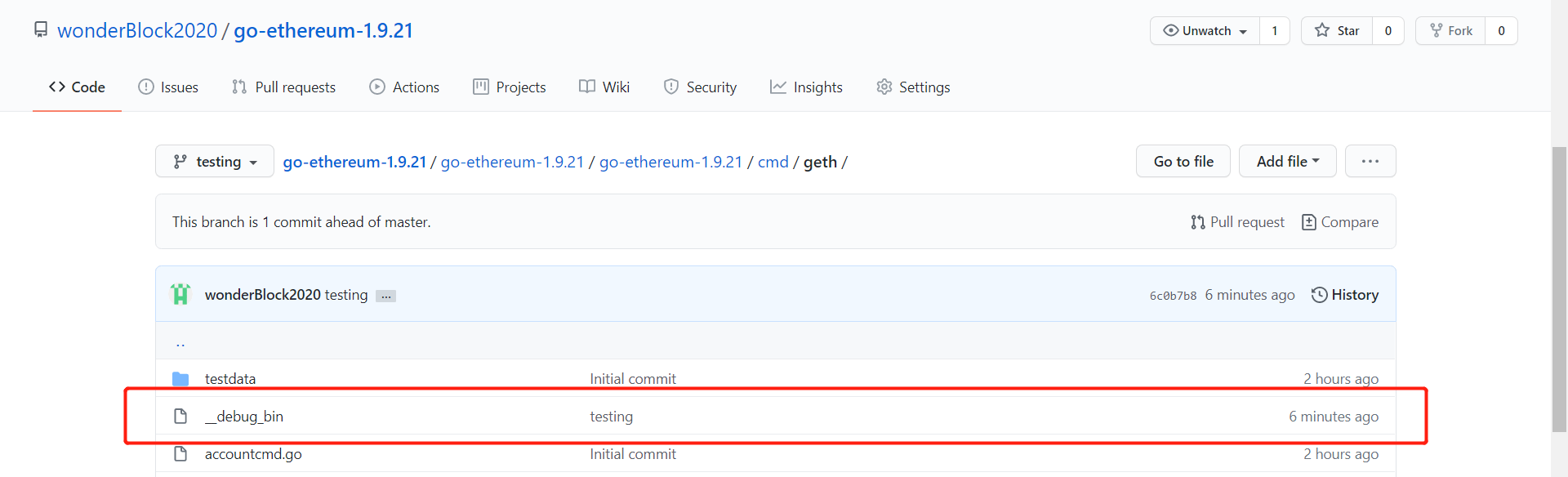1568x477 pixels.
Task: Click the page vertical scrollbar
Action: (1560, 289)
